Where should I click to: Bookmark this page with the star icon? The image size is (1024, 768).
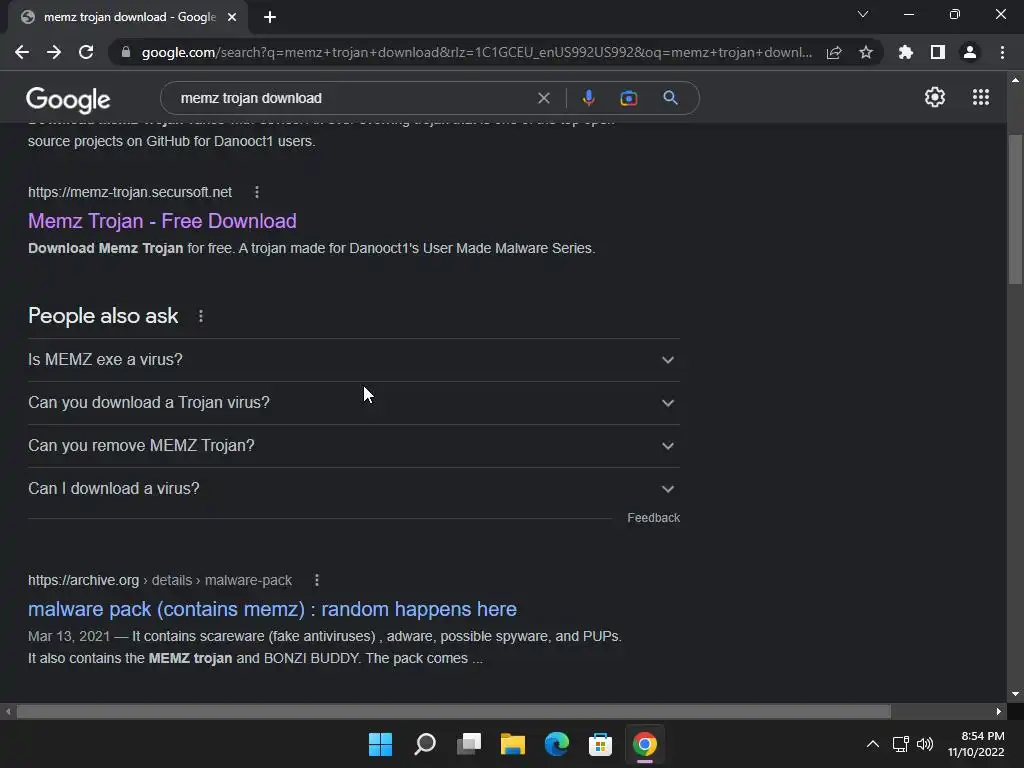[x=866, y=52]
